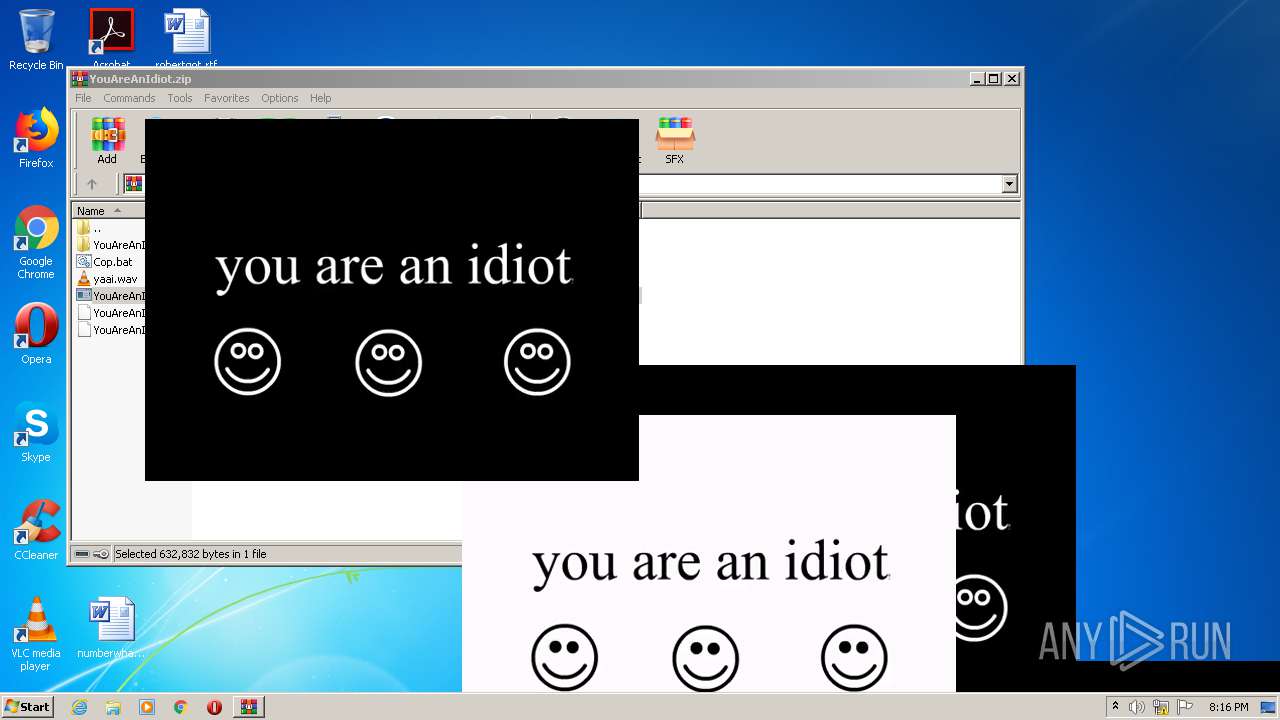The width and height of the screenshot is (1280, 720).
Task: Click the drive icon in WinRAR status bar
Action: click(x=82, y=554)
